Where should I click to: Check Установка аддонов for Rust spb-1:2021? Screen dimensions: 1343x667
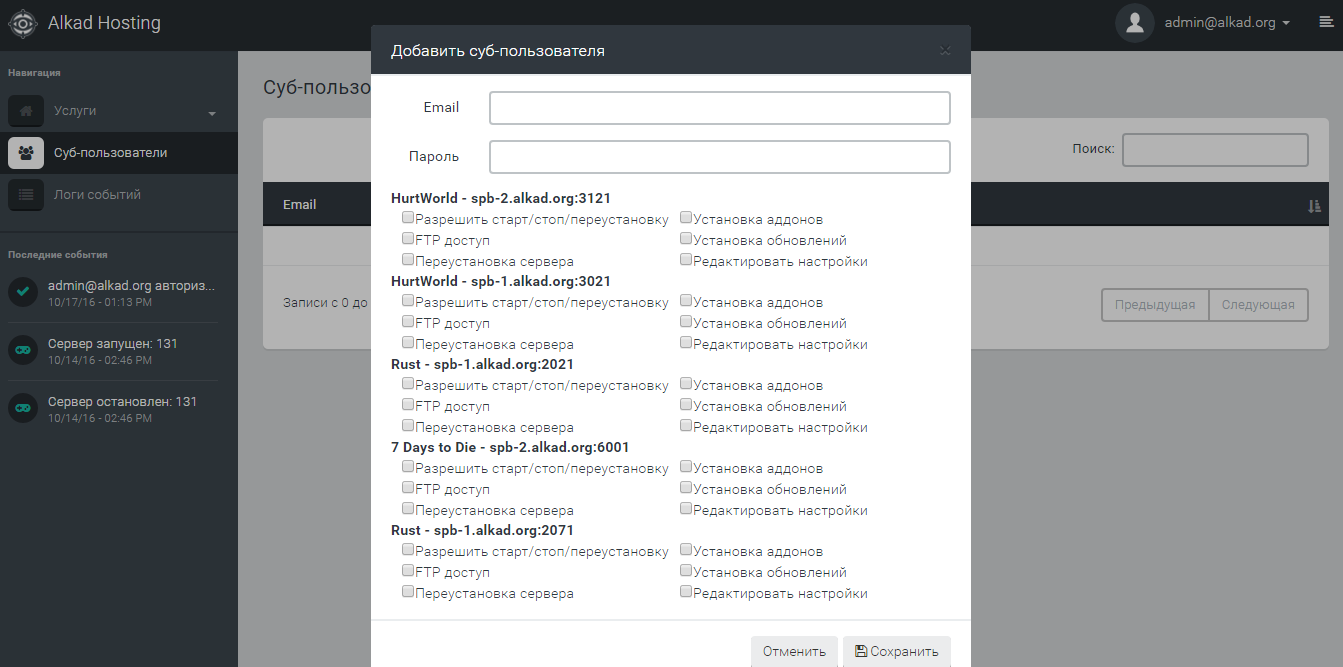686,383
